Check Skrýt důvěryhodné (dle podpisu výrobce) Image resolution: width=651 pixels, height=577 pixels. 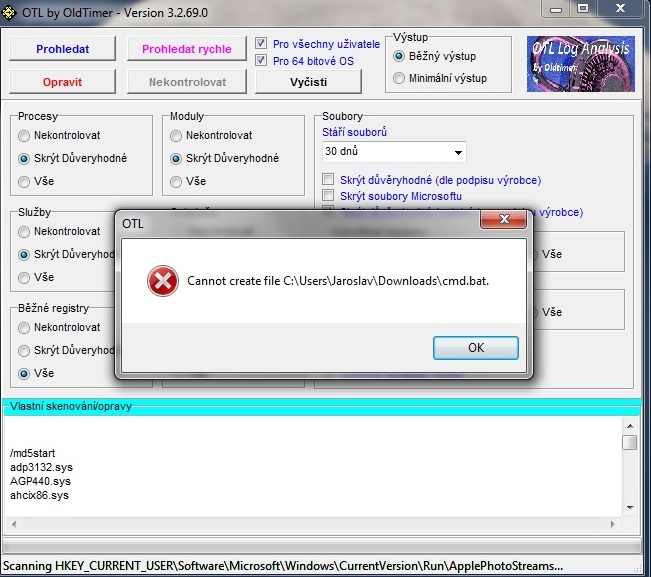click(328, 180)
